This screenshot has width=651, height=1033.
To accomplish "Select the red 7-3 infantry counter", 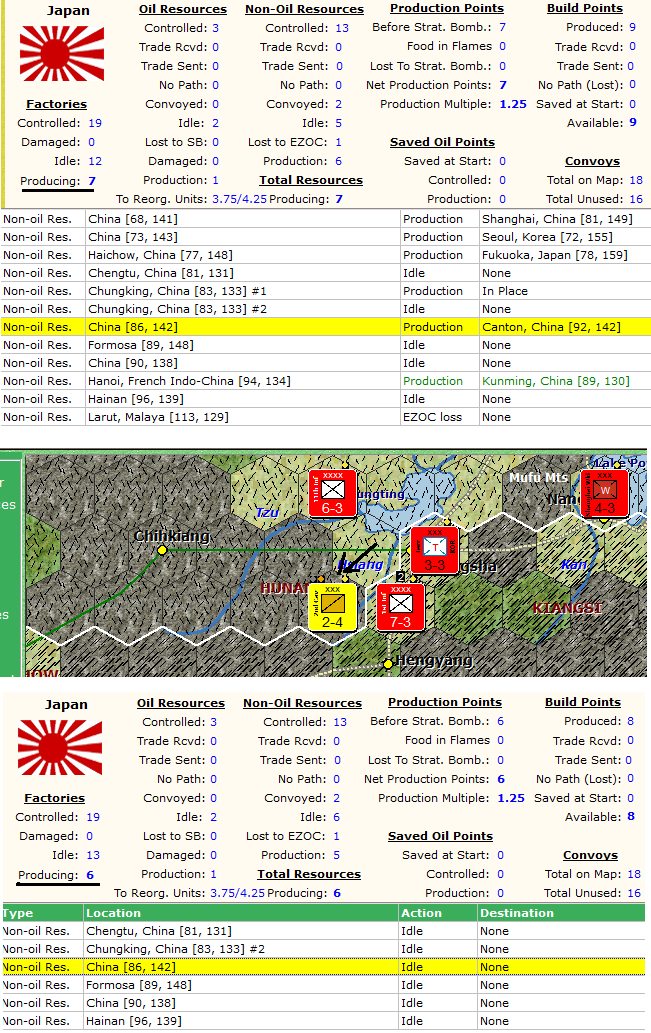I will coord(401,607).
